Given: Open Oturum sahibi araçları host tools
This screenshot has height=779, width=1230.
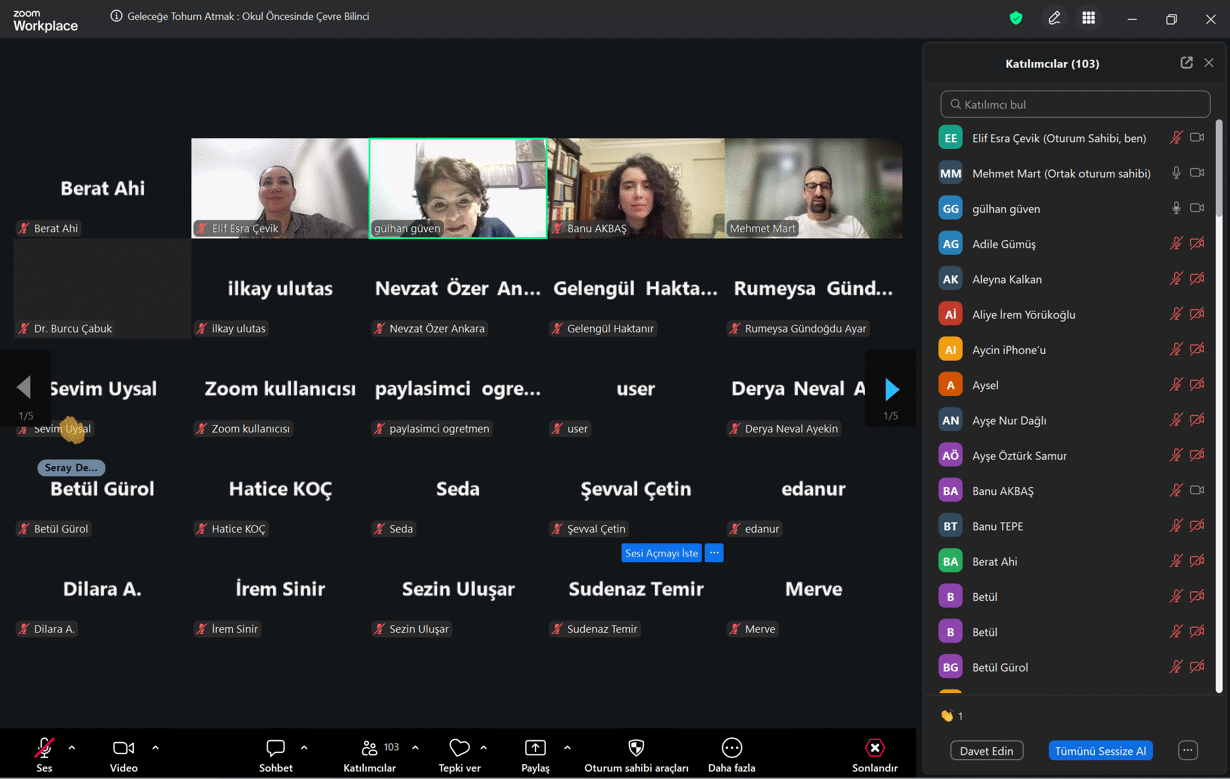Looking at the screenshot, I should coord(636,749).
